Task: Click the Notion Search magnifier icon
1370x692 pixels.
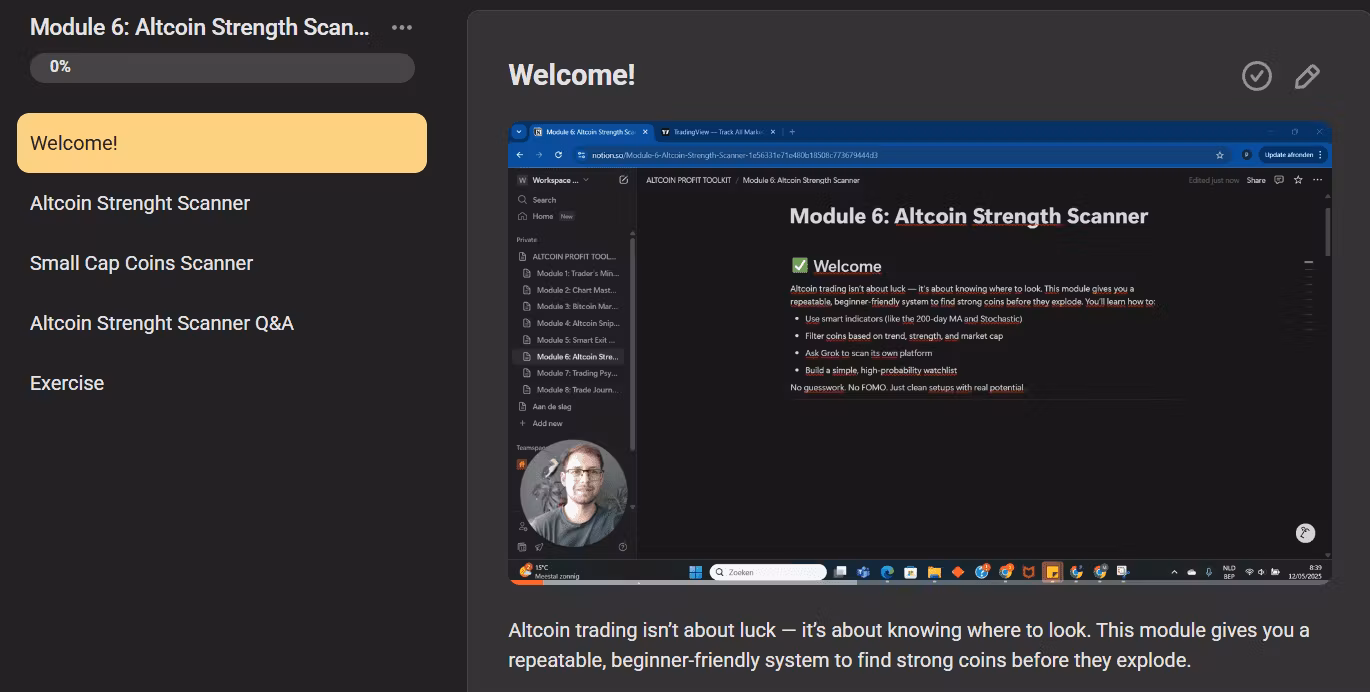Action: 523,200
